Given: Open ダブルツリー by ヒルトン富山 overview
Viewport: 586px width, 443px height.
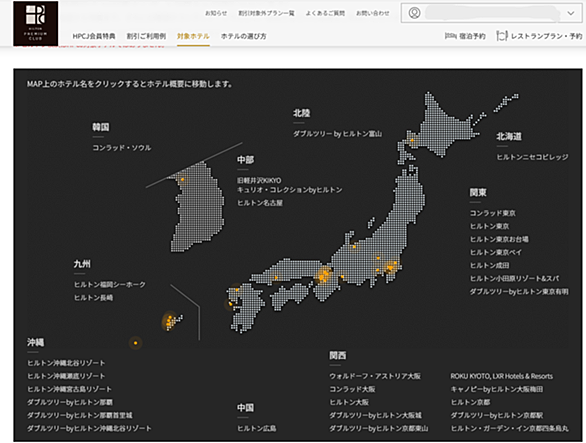Looking at the screenshot, I should pos(337,134).
